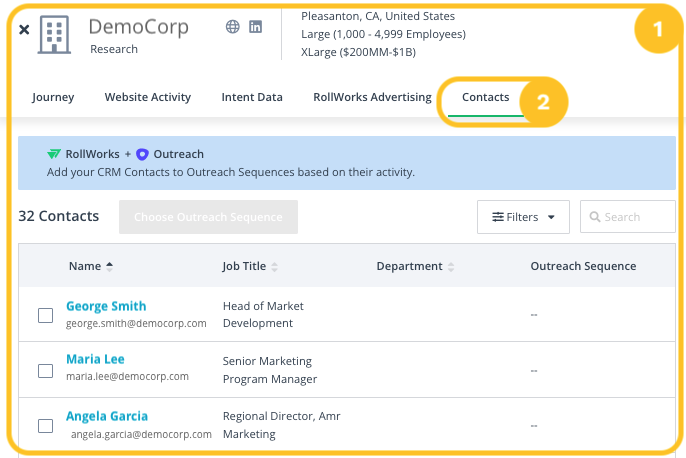
Task: Select George Smith's checkbox
Action: click(x=45, y=316)
